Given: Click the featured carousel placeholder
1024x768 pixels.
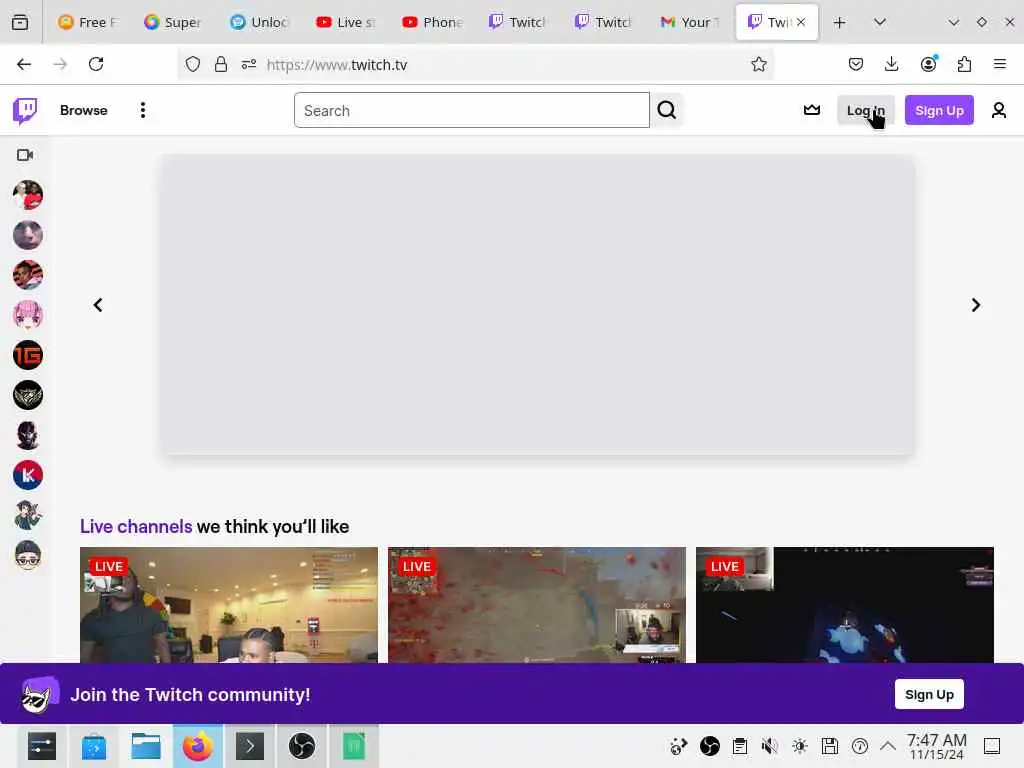Looking at the screenshot, I should click(x=537, y=305).
